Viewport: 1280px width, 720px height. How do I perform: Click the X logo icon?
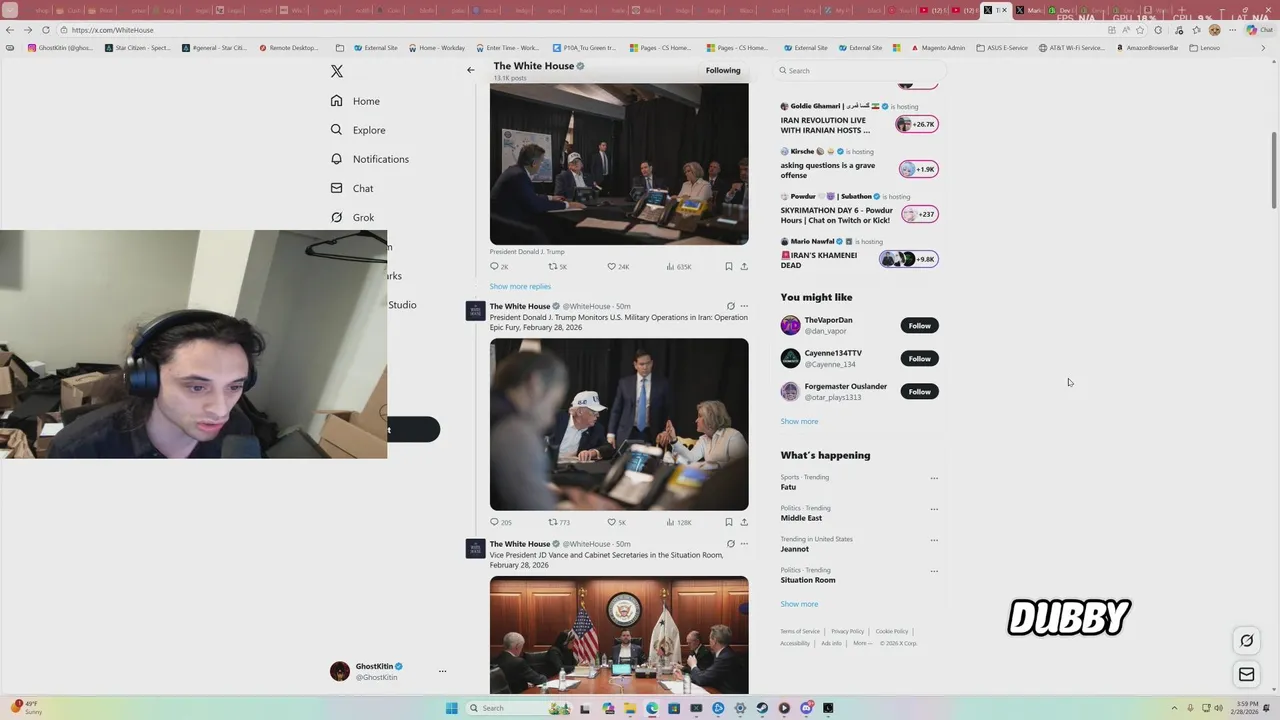tap(337, 71)
